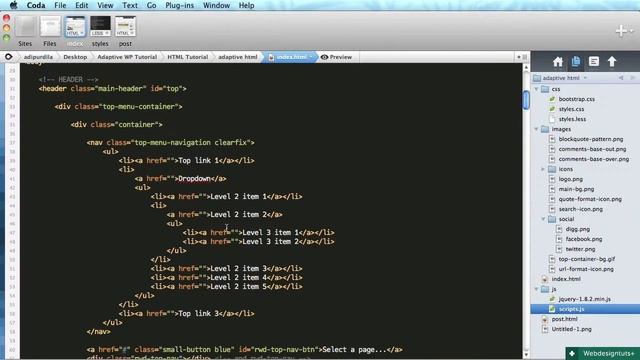Expand the icons folder

click(x=543, y=169)
